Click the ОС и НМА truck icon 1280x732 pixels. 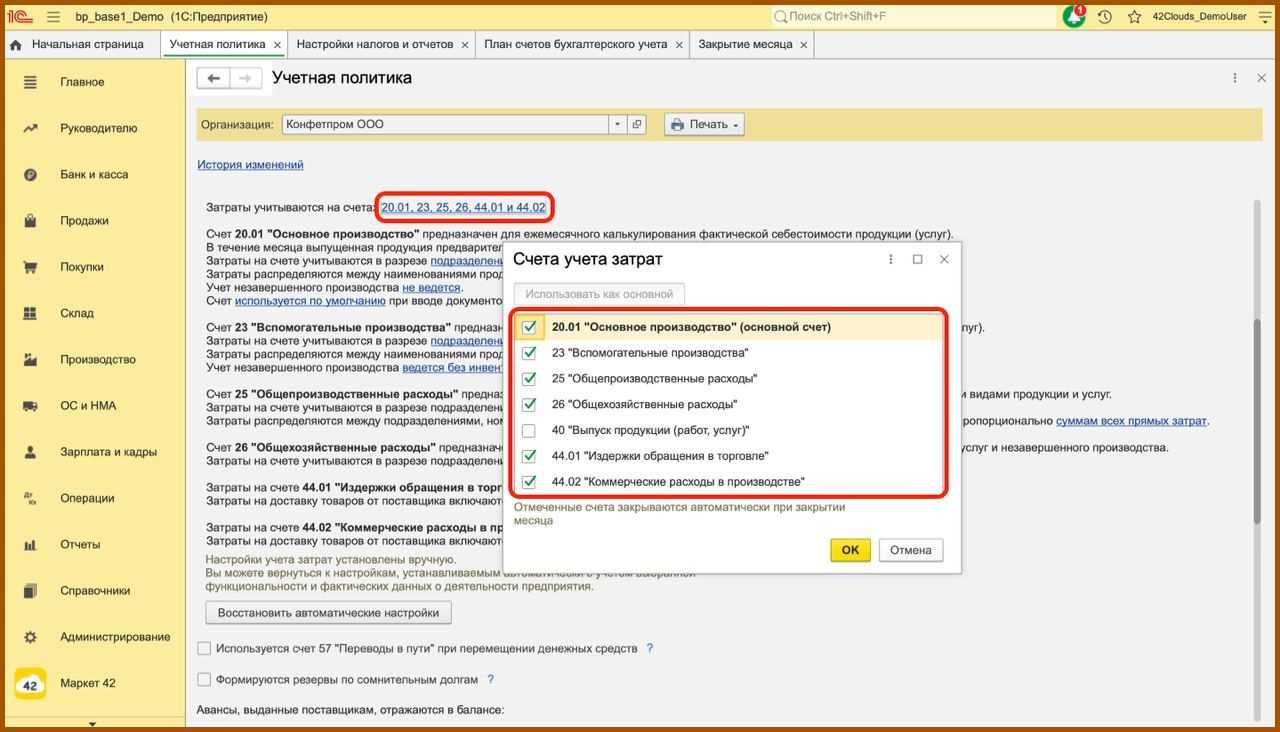click(30, 406)
